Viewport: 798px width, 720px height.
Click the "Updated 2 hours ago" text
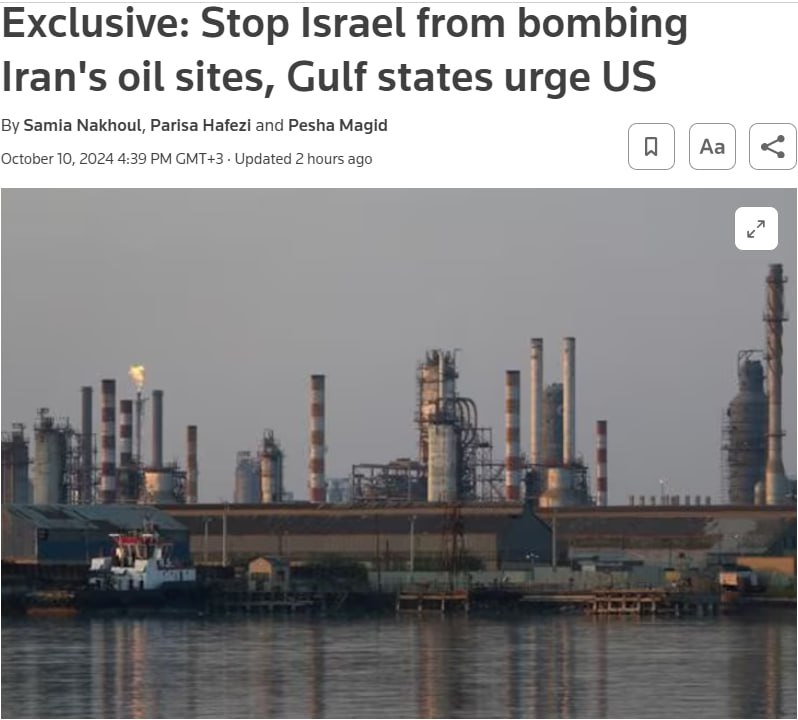[303, 159]
